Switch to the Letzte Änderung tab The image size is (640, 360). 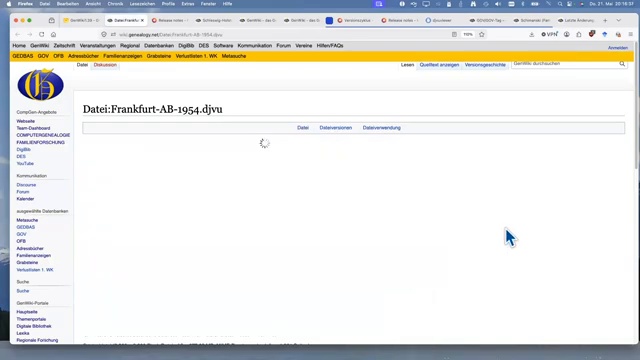point(576,20)
